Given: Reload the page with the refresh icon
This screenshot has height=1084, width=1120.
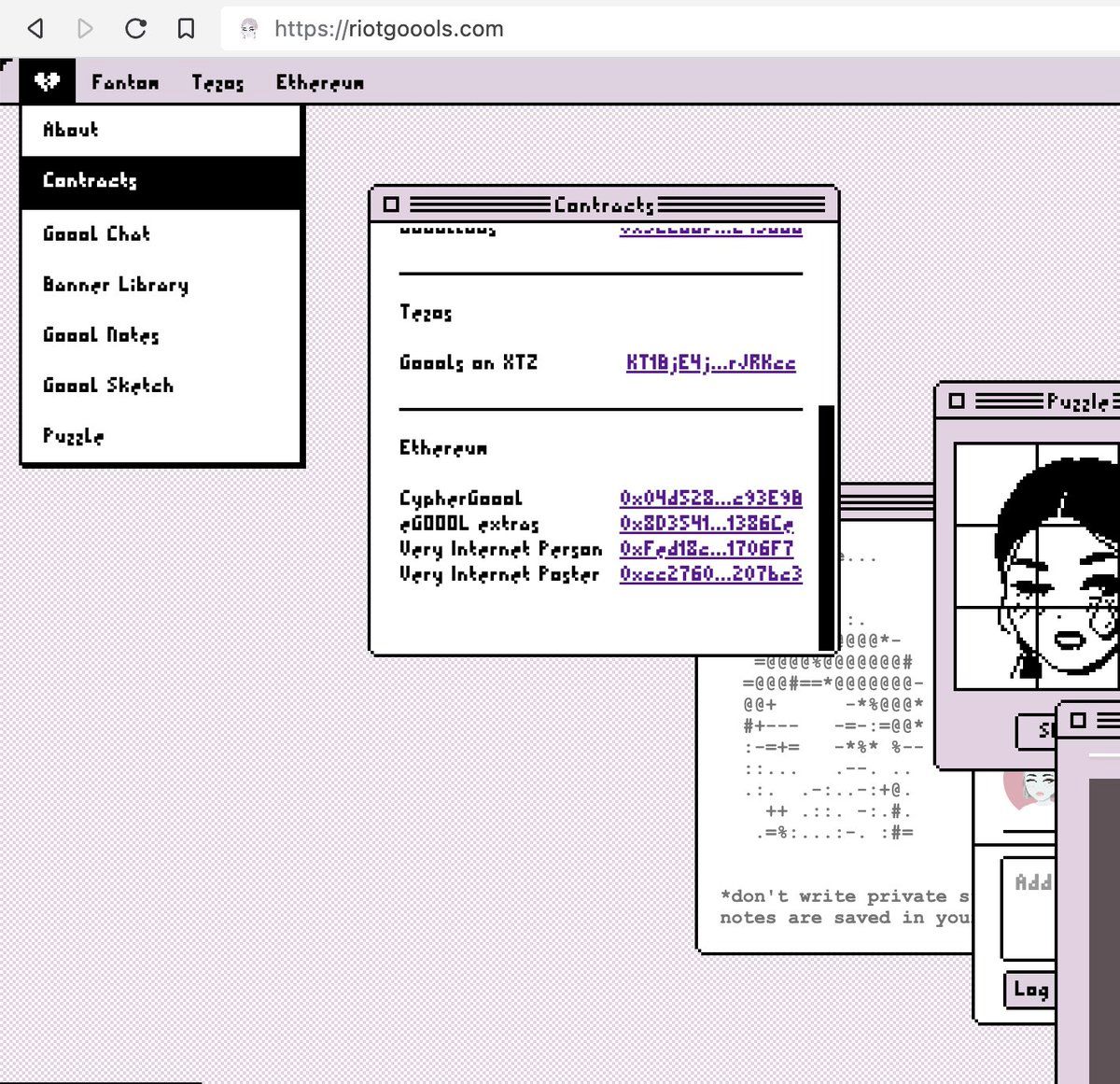Looking at the screenshot, I should (x=136, y=29).
